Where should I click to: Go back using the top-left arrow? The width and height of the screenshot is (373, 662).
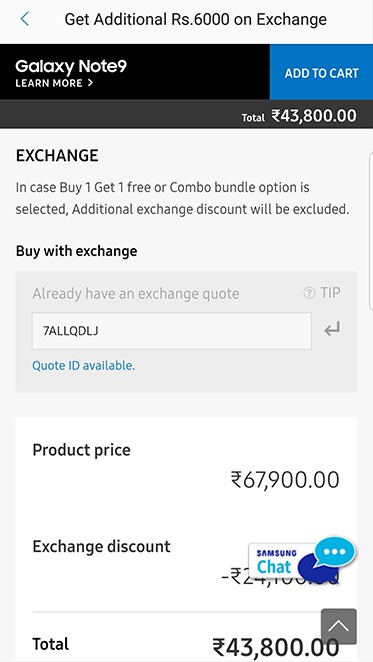coord(25,19)
